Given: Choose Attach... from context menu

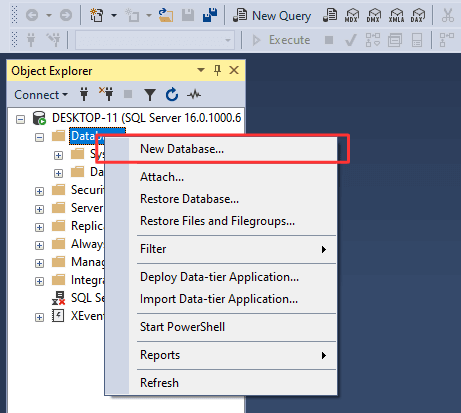Looking at the screenshot, I should pyautogui.click(x=220, y=177).
